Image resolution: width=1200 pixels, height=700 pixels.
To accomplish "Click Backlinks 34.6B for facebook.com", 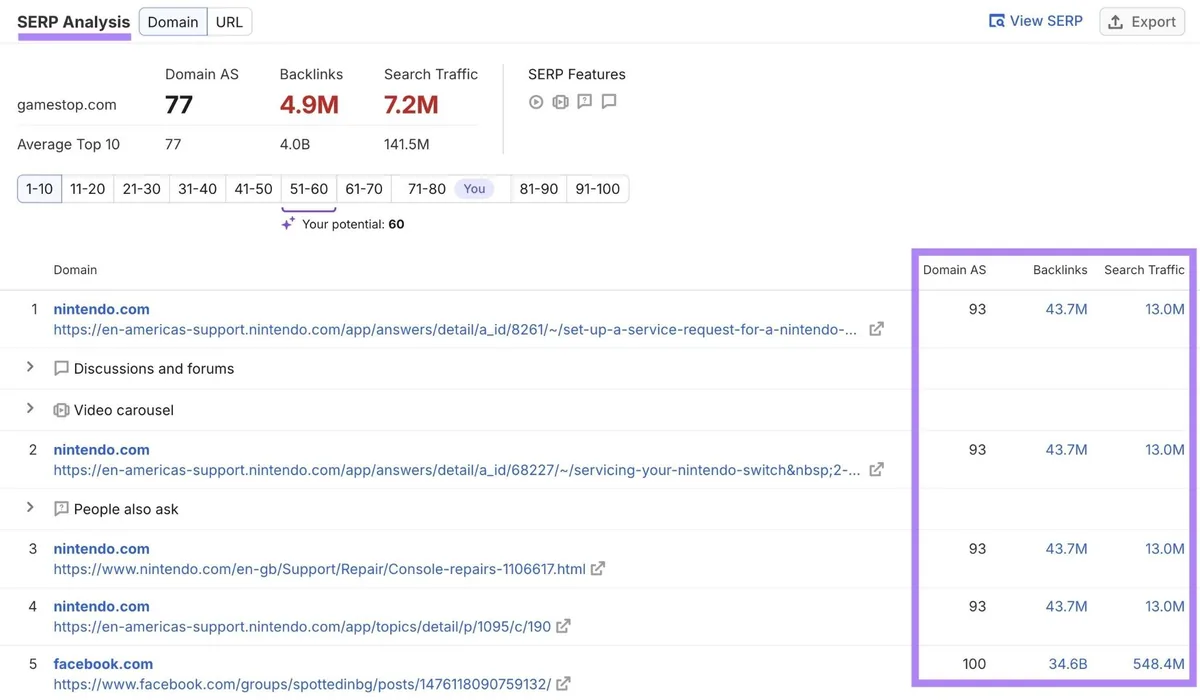I will coord(1068,664).
